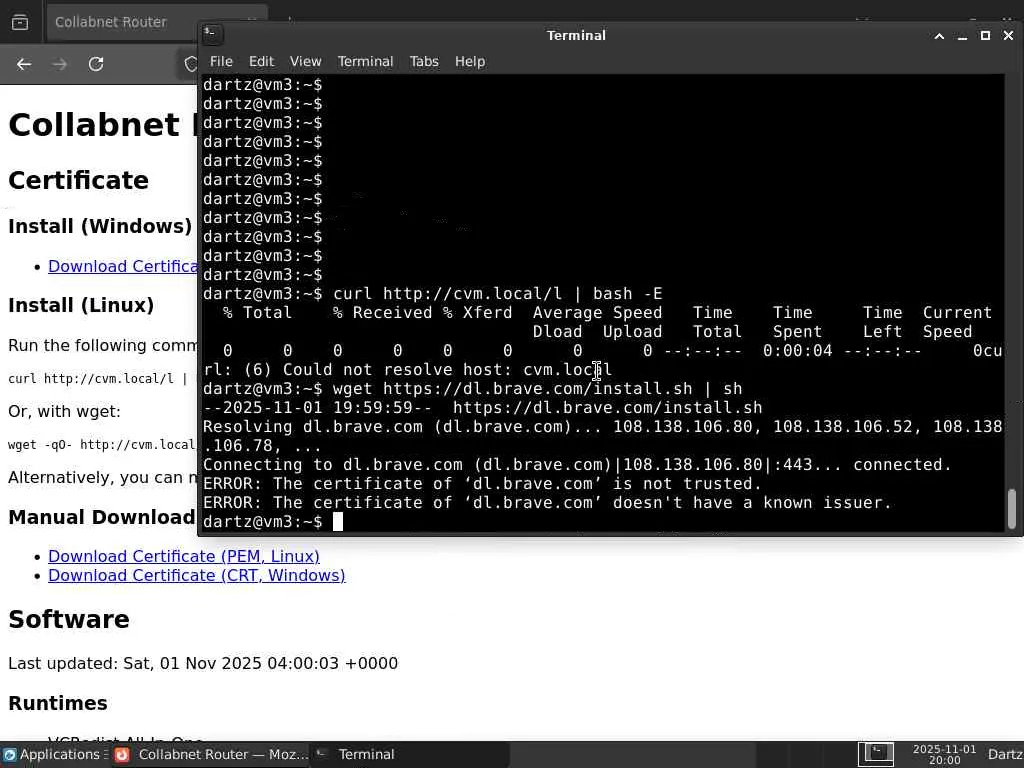This screenshot has width=1024, height=768.
Task: Click the workspace switcher icon in the taskbar
Action: pyautogui.click(x=875, y=754)
